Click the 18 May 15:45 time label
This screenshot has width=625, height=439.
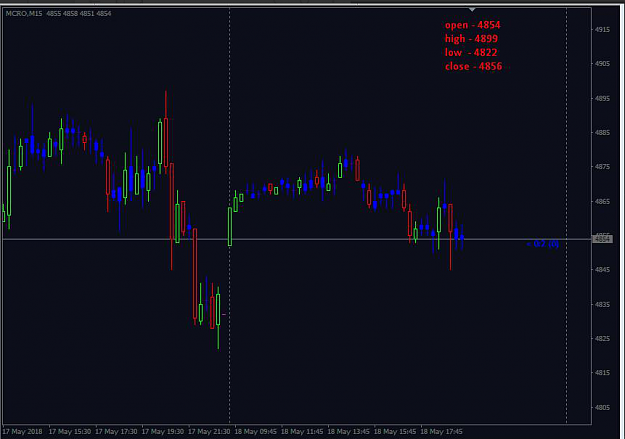click(x=395, y=431)
